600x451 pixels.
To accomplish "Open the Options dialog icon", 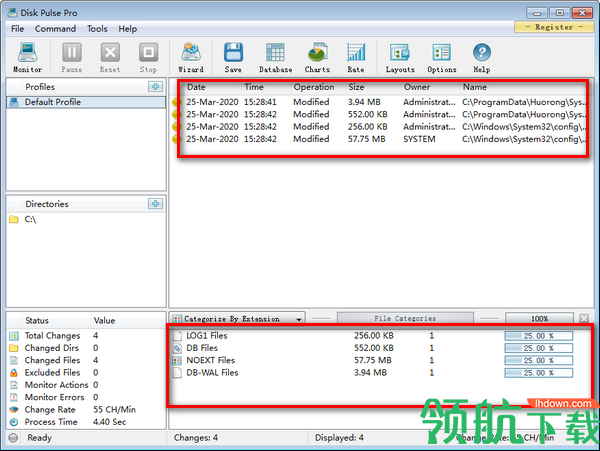I will (442, 57).
